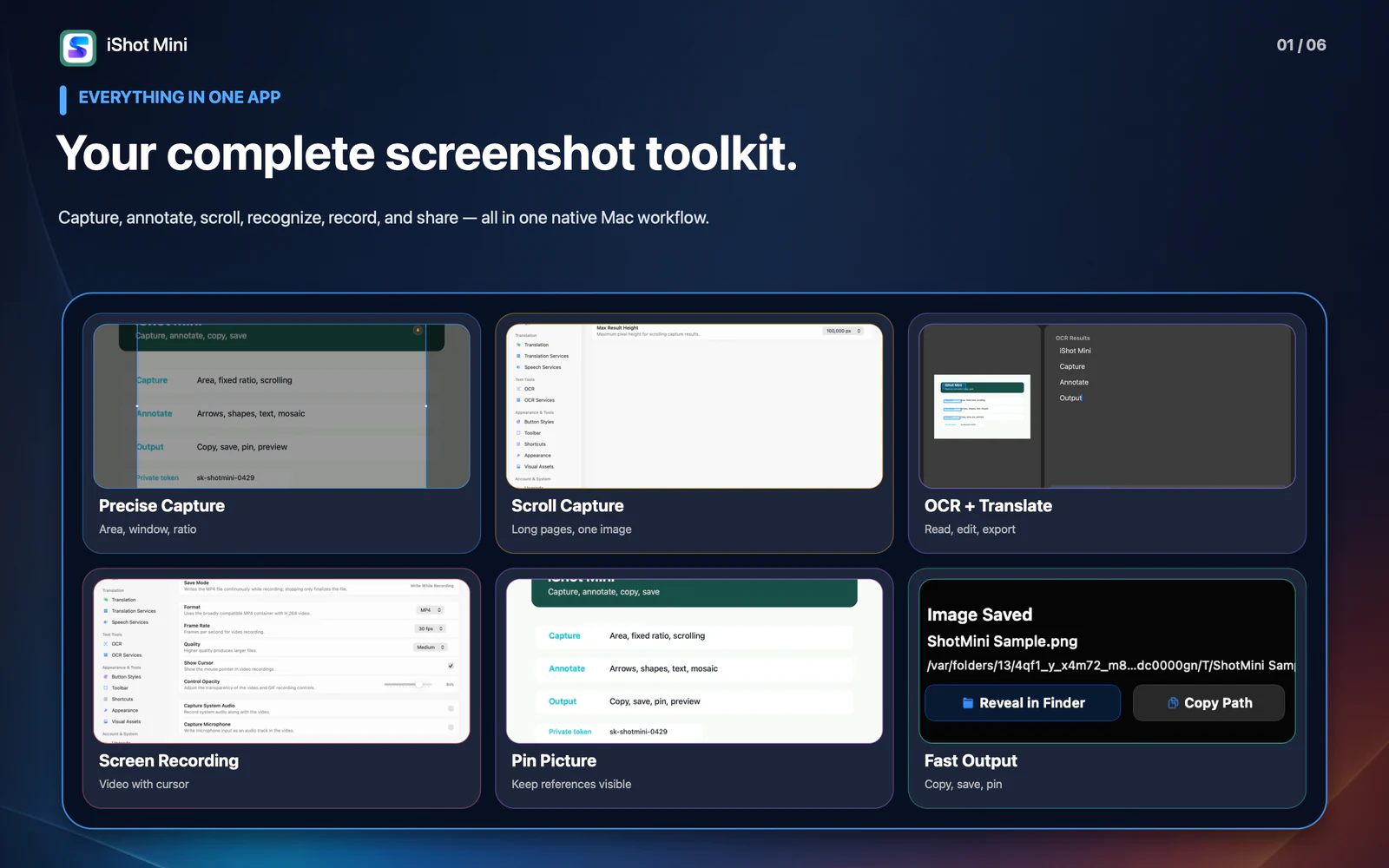This screenshot has width=1389, height=868.
Task: Adjust the Control Opacity slider
Action: click(x=408, y=685)
